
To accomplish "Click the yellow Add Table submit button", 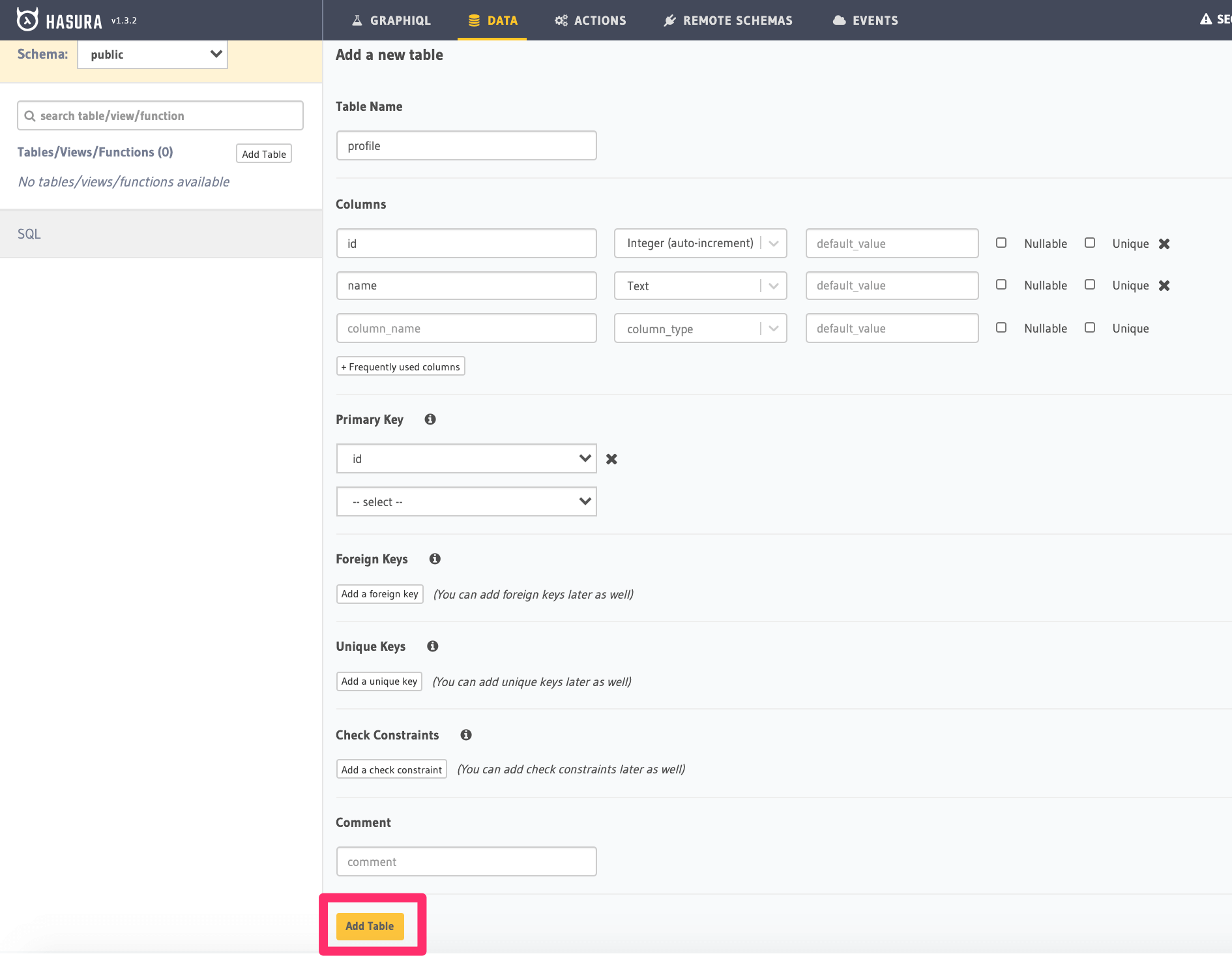I will 370,926.
